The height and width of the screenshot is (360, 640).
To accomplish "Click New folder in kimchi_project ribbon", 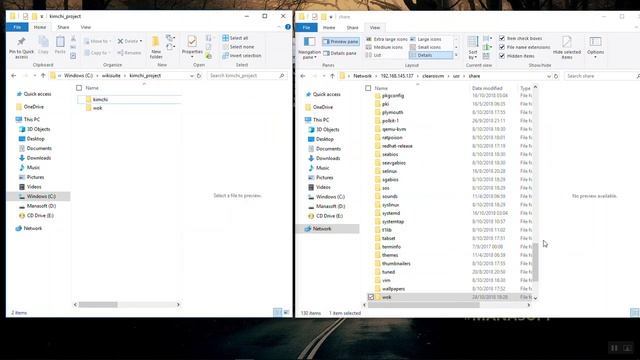I will point(156,47).
